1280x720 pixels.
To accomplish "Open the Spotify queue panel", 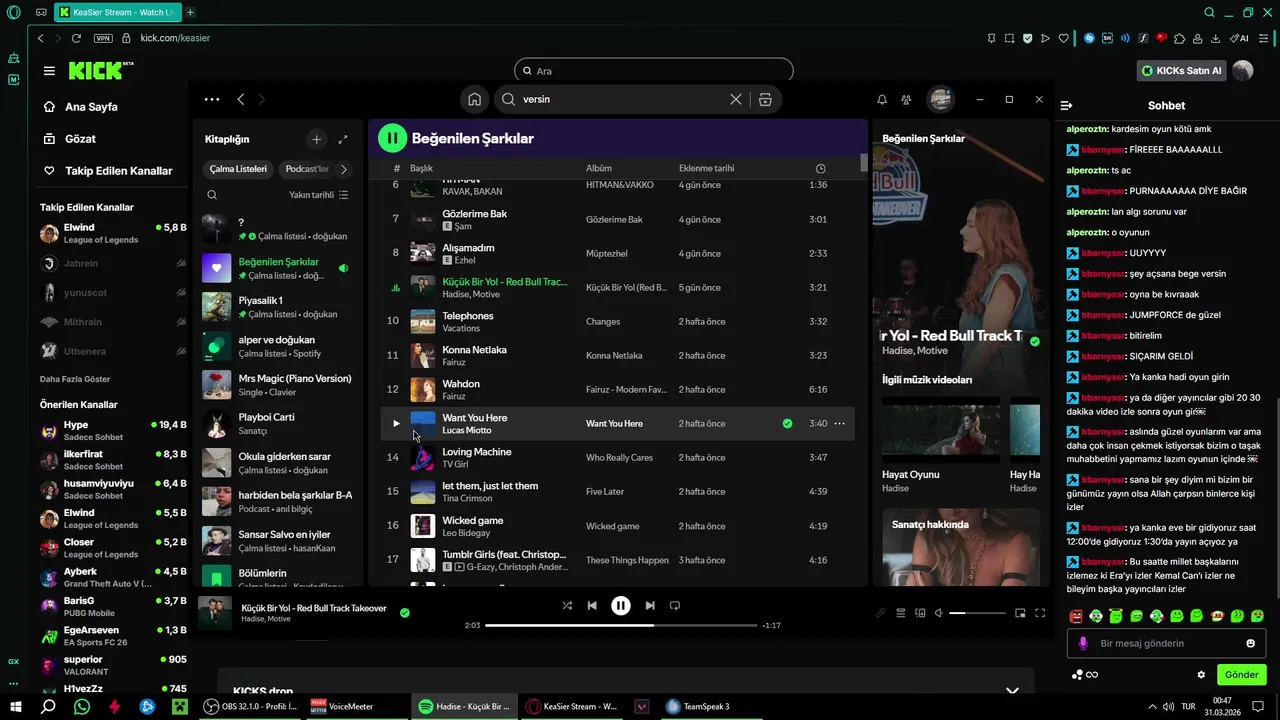I will pyautogui.click(x=901, y=613).
